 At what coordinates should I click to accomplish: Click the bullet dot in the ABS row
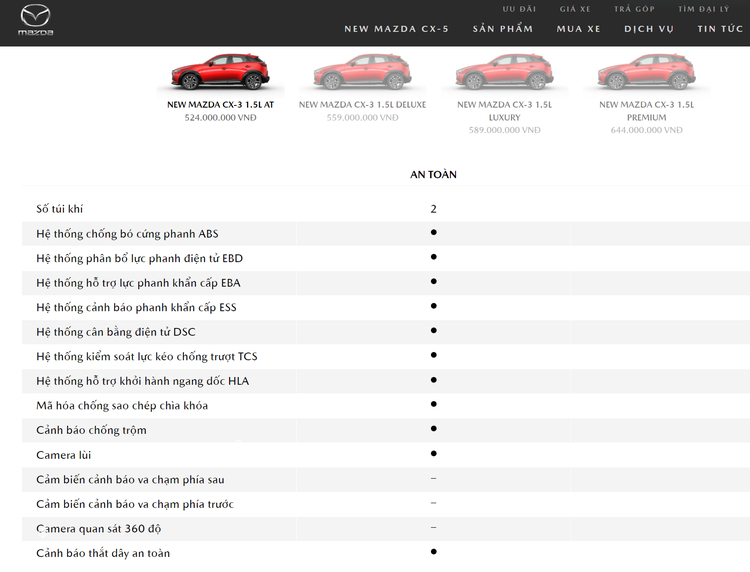(x=433, y=232)
